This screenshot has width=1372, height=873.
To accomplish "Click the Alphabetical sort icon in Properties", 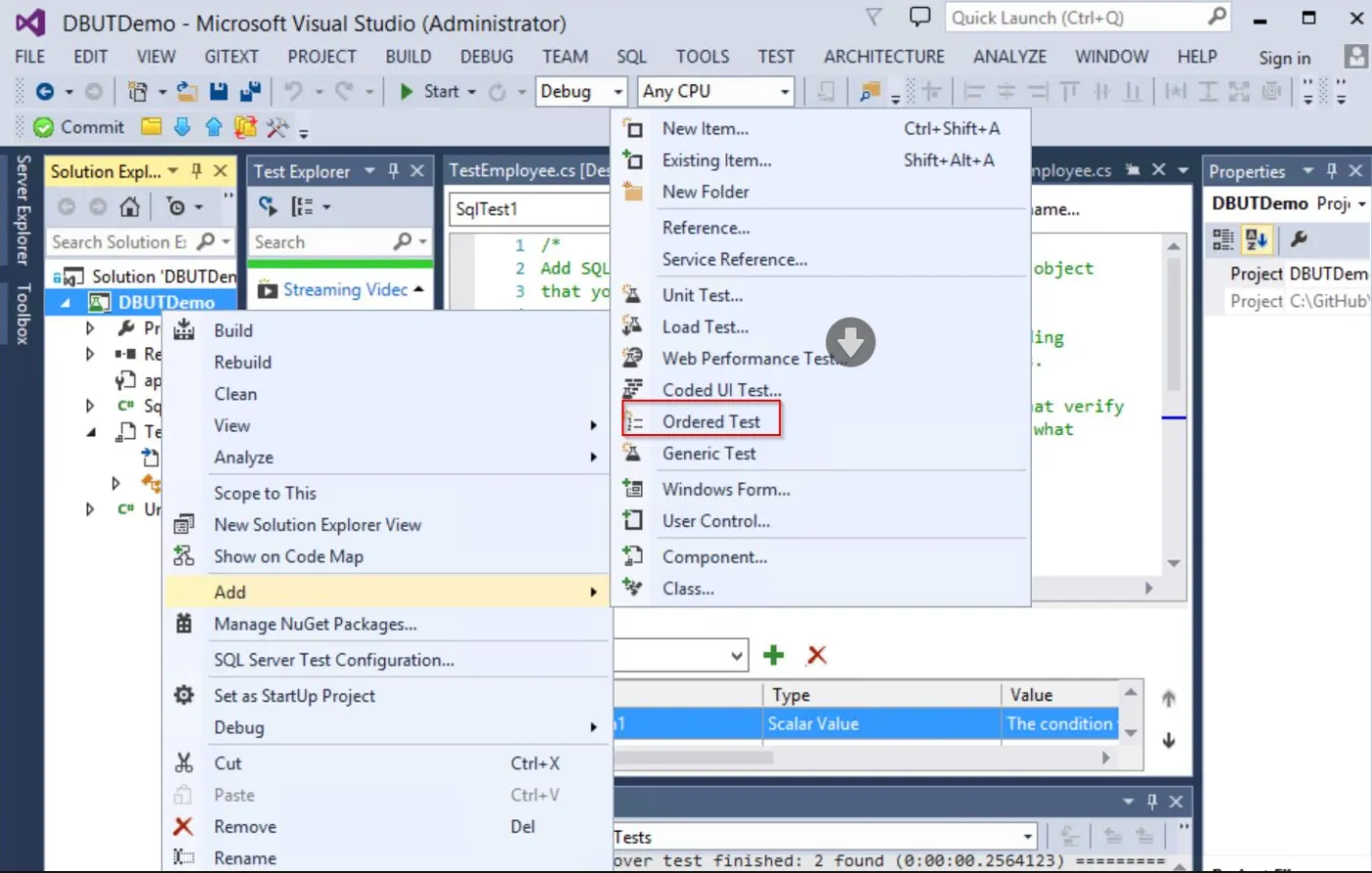I will pos(1256,238).
